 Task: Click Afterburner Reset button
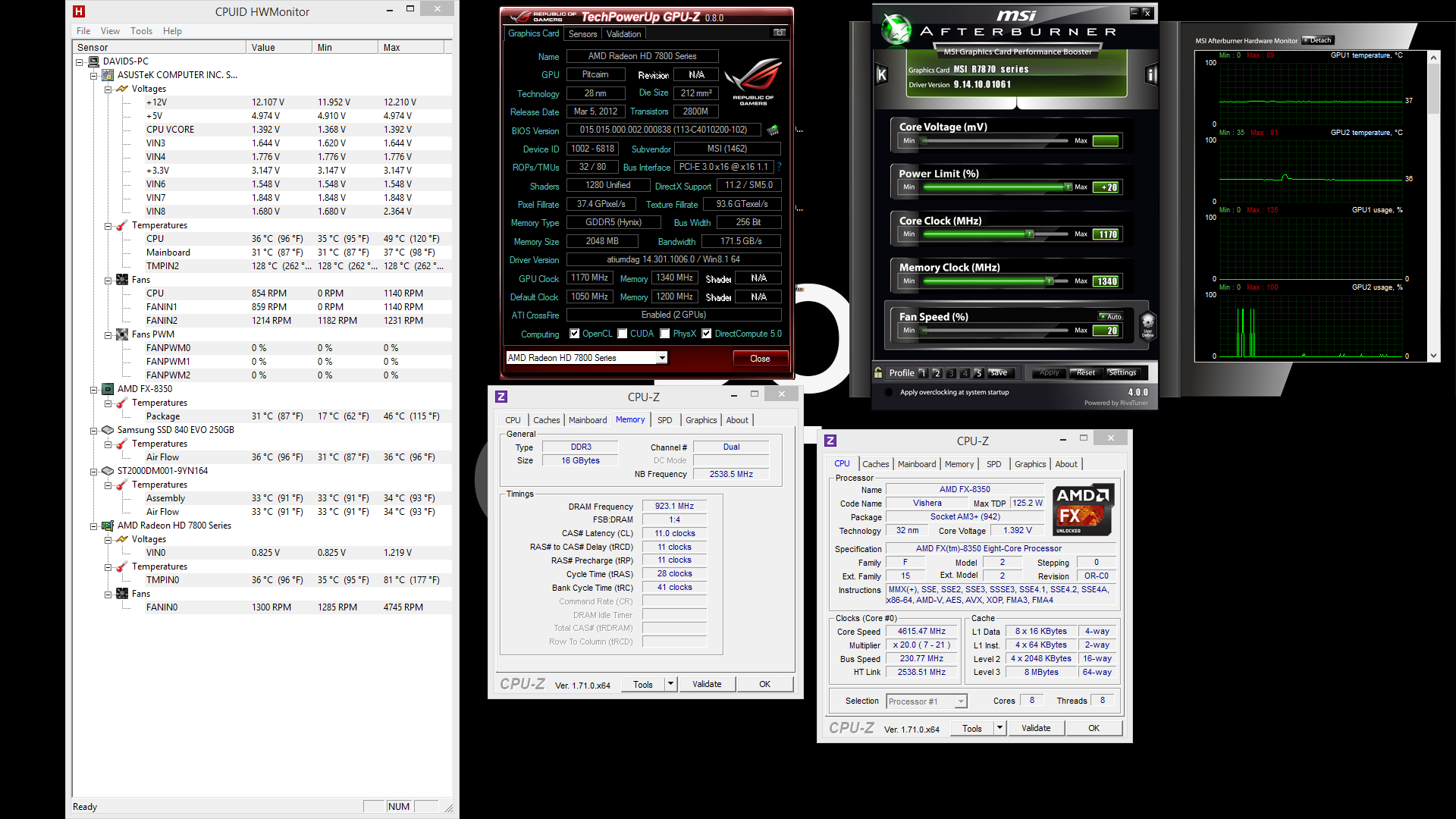(1085, 373)
